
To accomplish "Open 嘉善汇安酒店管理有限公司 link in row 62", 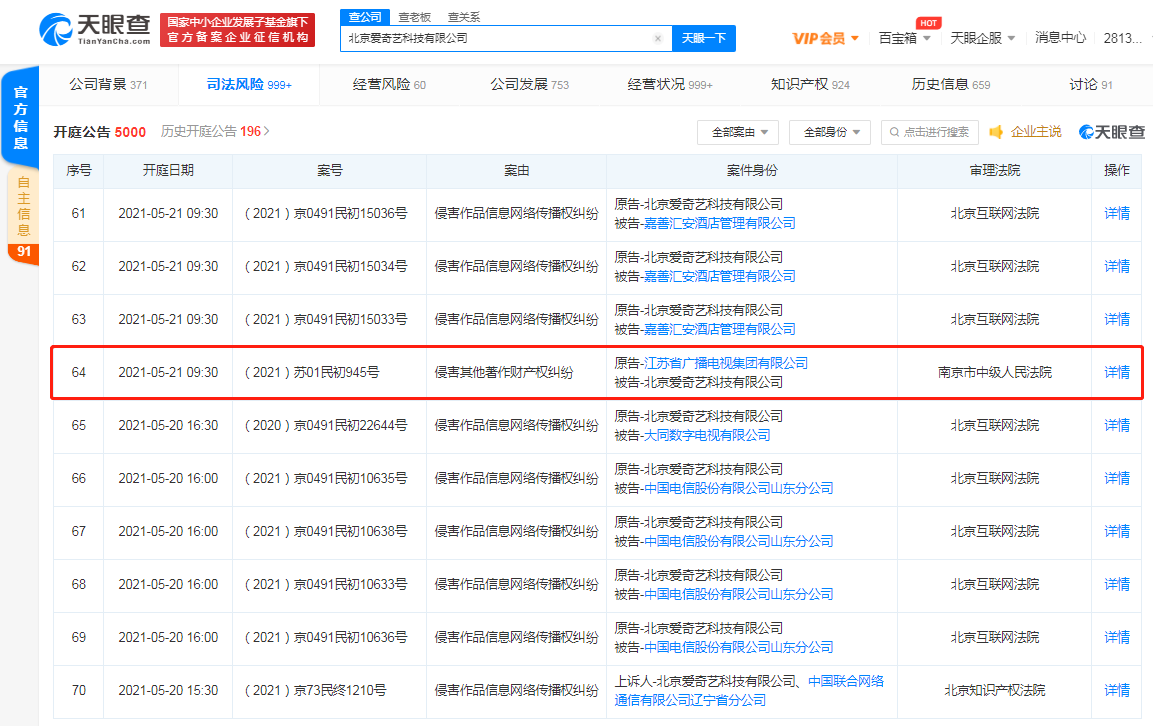I will 719,276.
